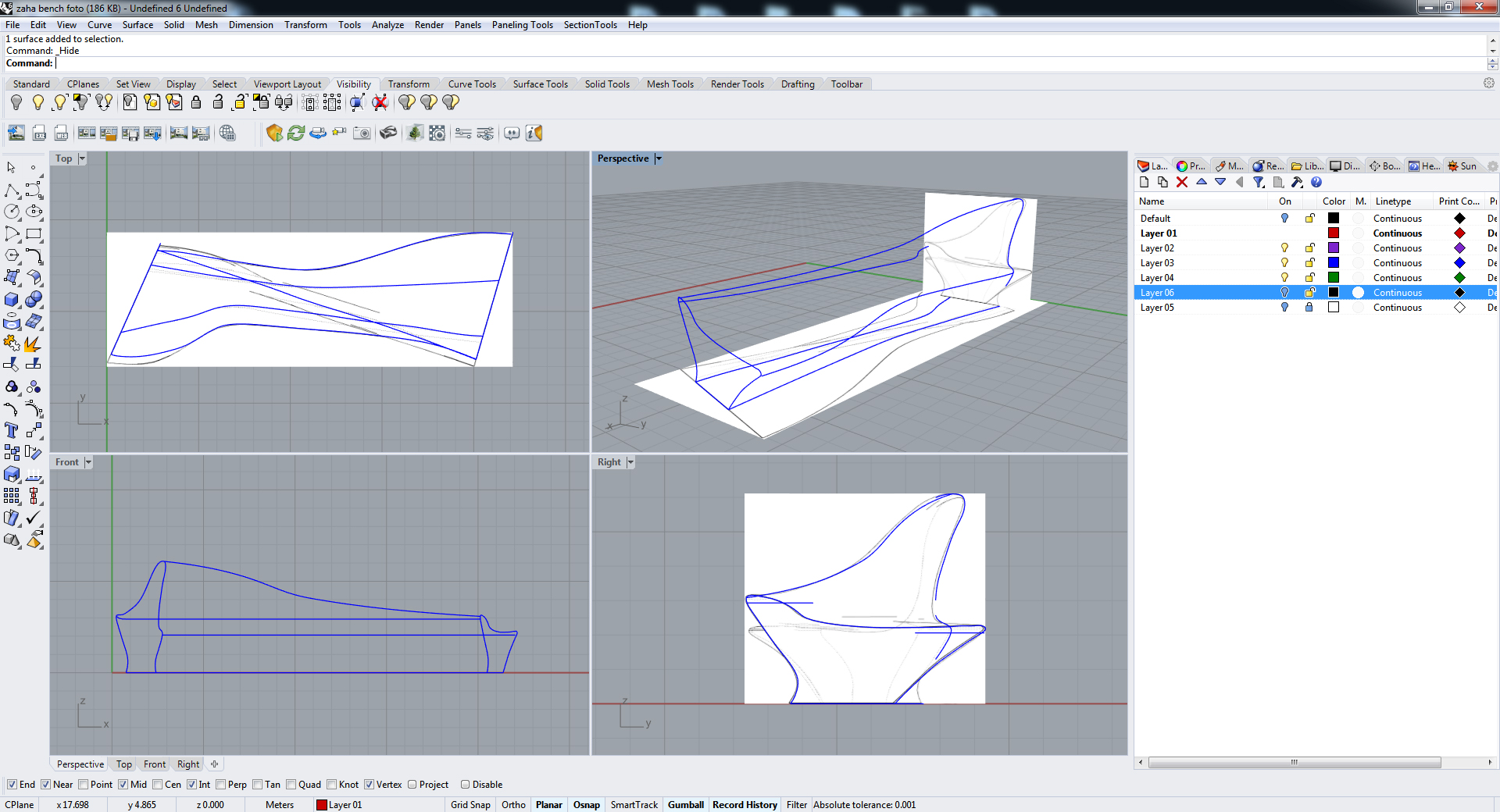Toggle the lock icon for Layer 05
The width and height of the screenshot is (1500, 812).
(1309, 307)
